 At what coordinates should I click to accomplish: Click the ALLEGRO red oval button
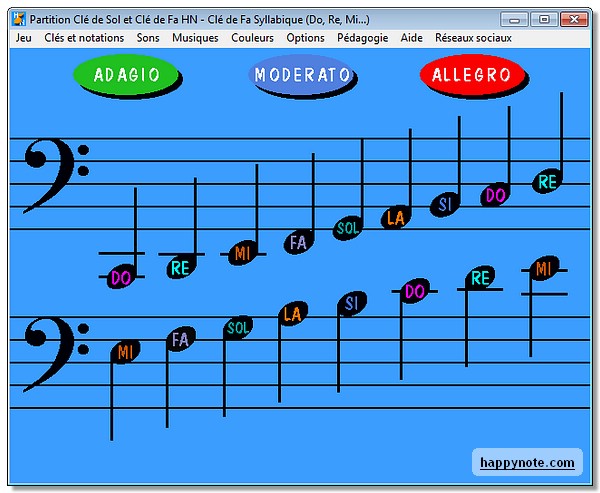(x=472, y=75)
